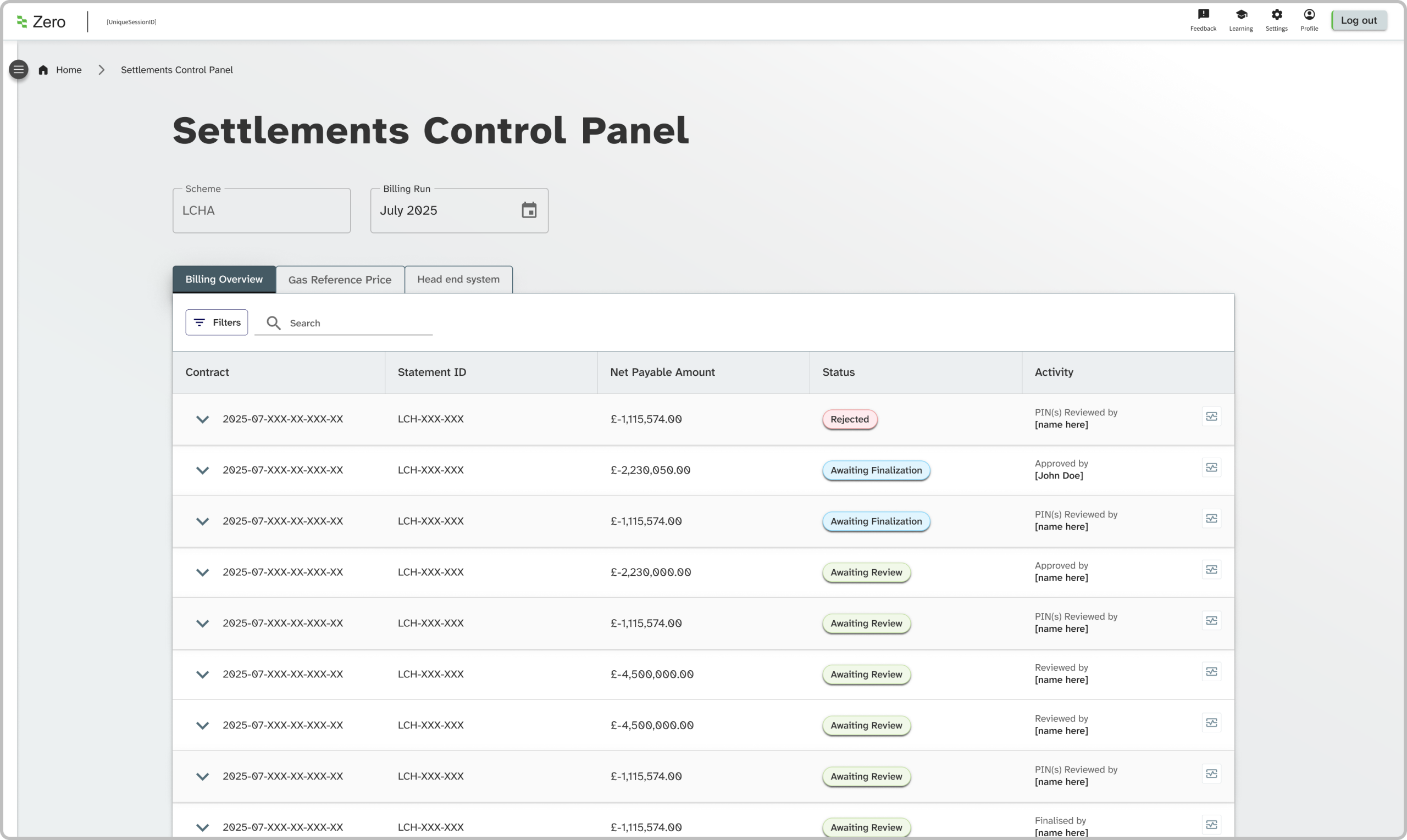
Task: Select the Scheme LCHA dropdown
Action: click(x=261, y=210)
